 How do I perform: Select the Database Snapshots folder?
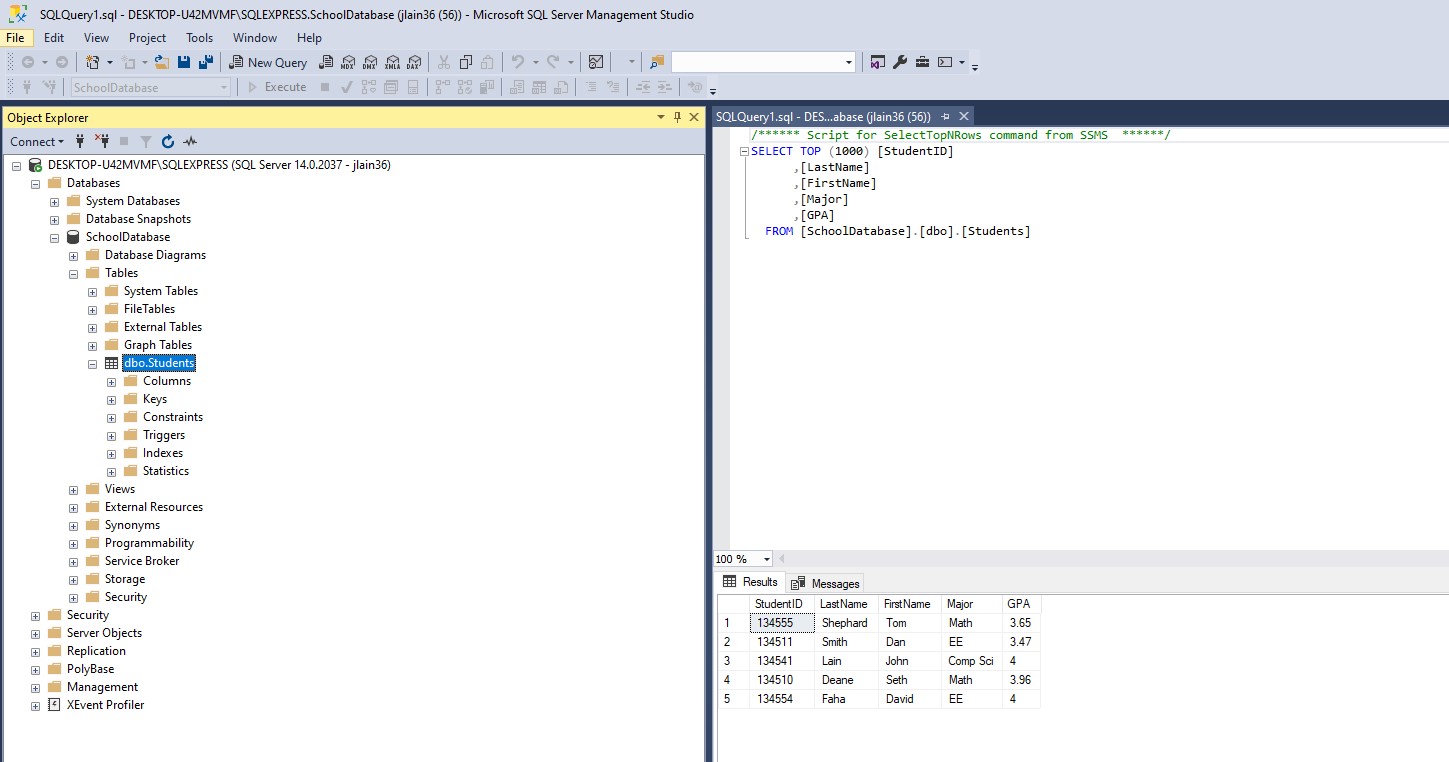pyautogui.click(x=138, y=219)
